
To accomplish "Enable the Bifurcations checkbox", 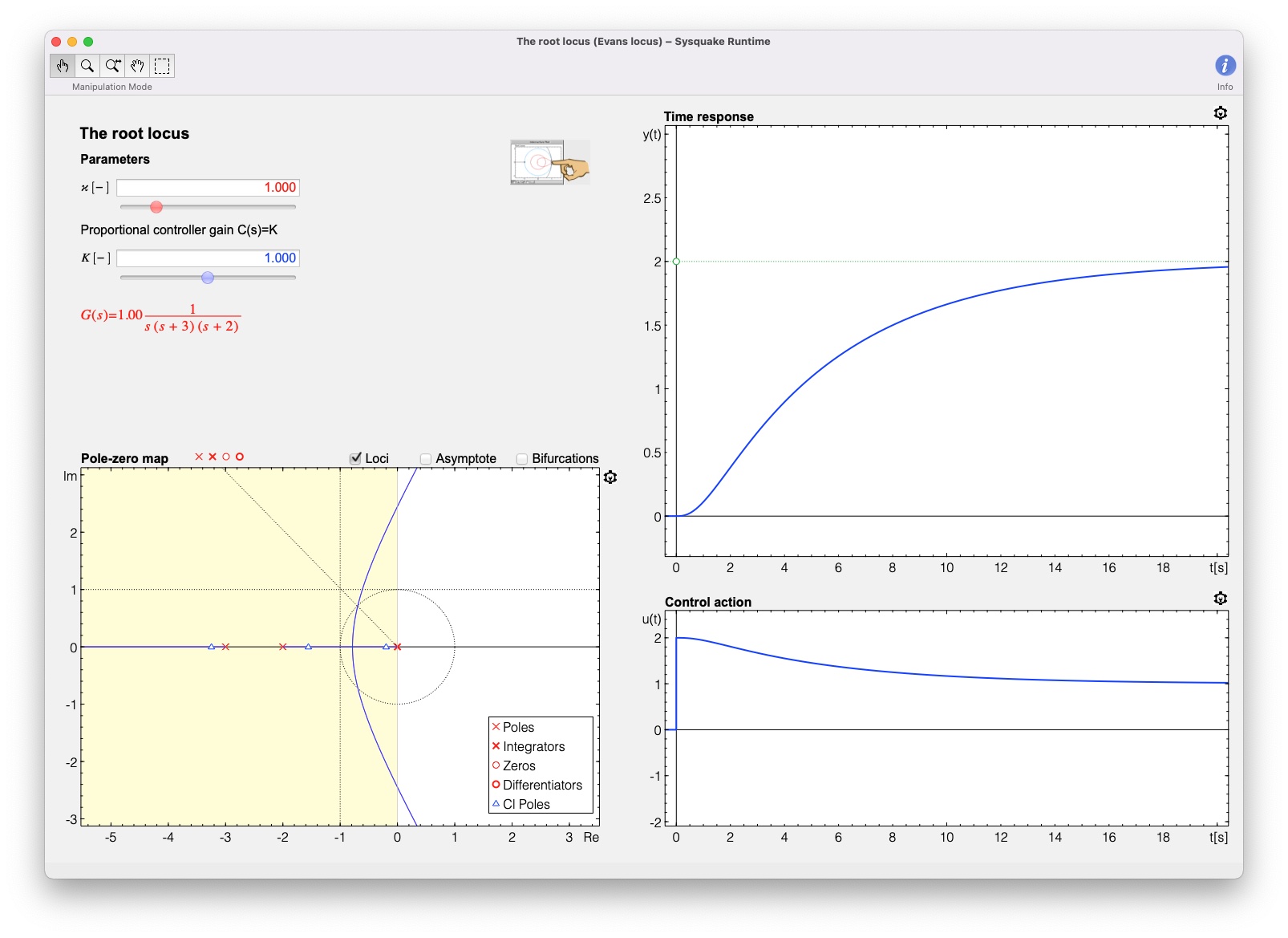I will pyautogui.click(x=522, y=457).
